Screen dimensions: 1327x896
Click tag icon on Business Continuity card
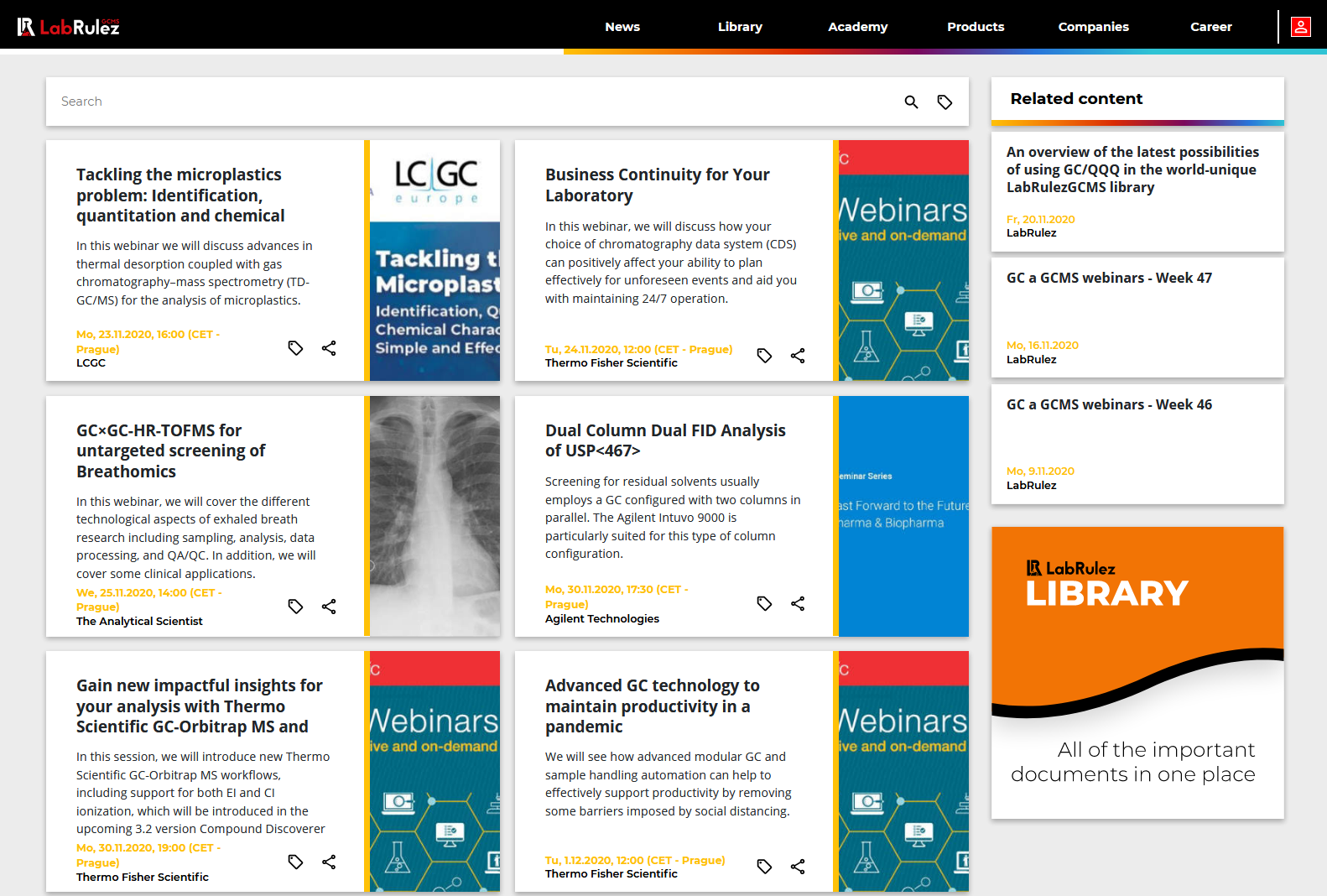point(764,356)
